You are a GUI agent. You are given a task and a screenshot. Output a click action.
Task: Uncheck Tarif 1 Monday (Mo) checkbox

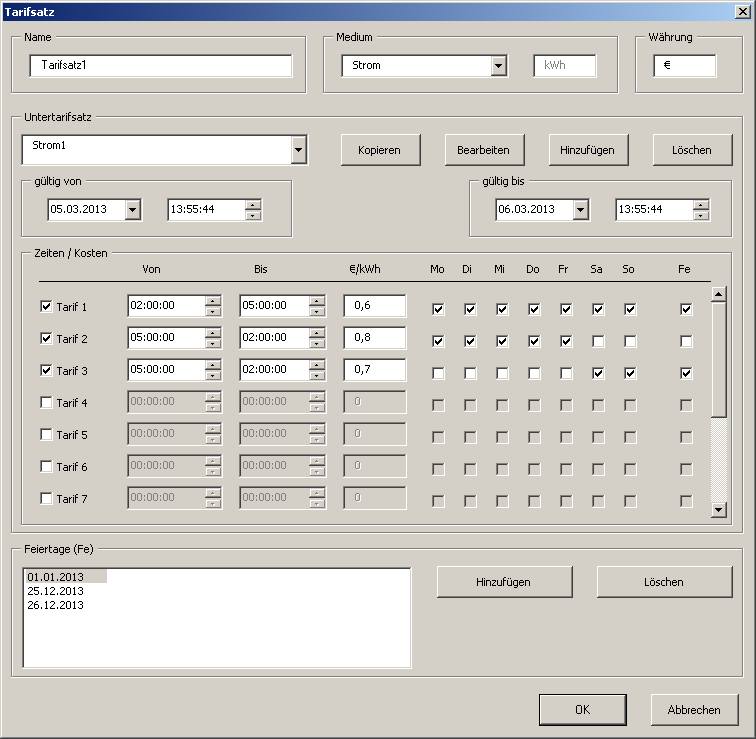tap(438, 309)
